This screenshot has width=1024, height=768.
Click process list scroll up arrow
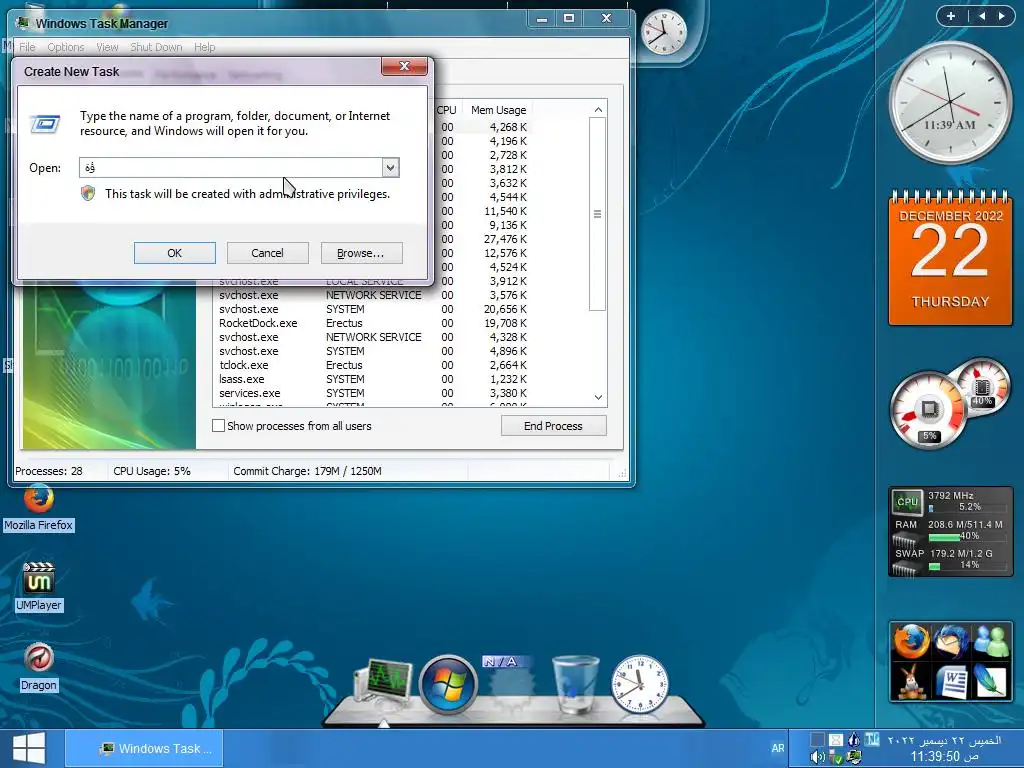pyautogui.click(x=598, y=110)
